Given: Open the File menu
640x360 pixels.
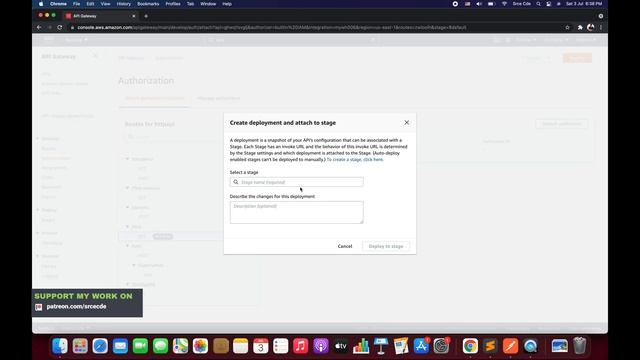Looking at the screenshot, I should 76,4.
